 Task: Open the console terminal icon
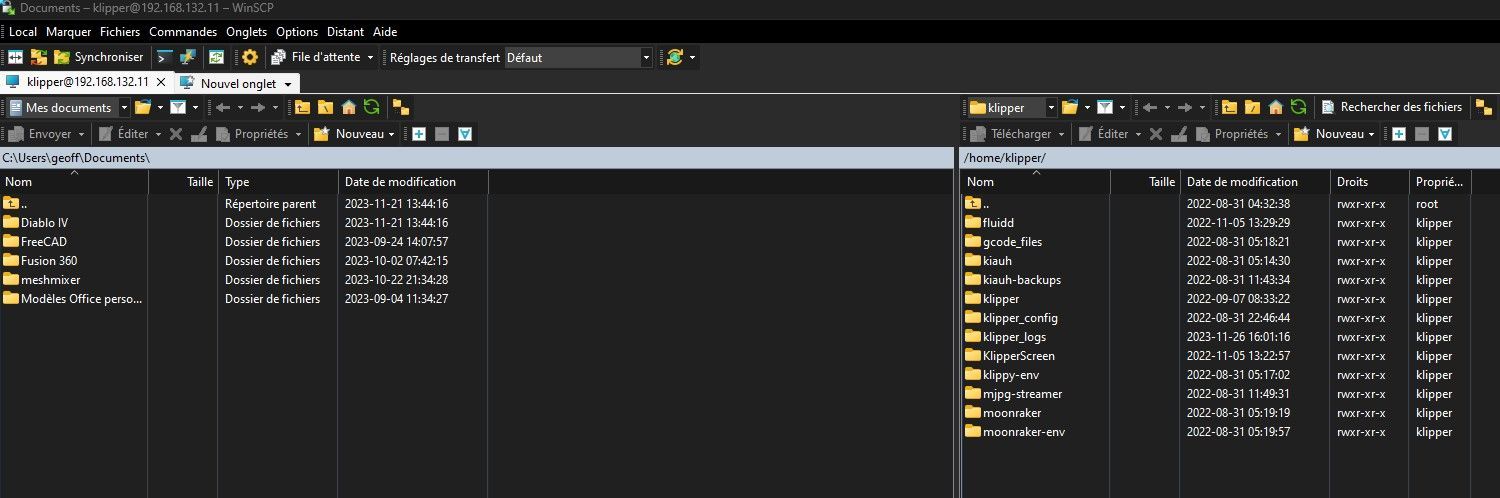(165, 57)
